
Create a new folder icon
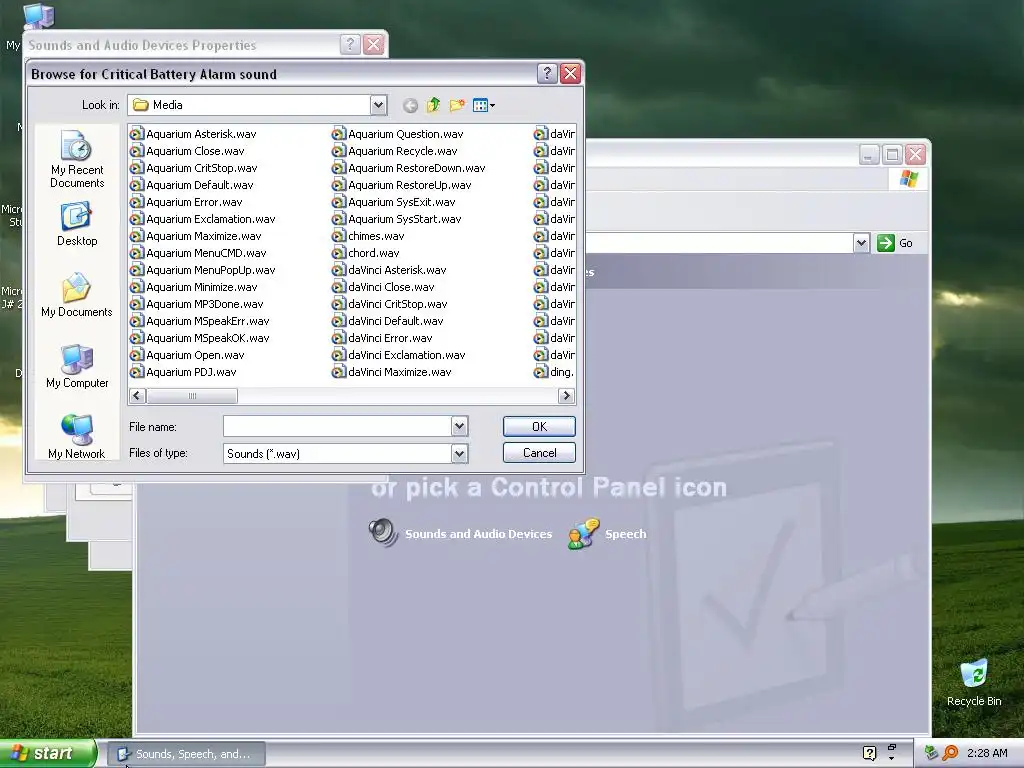457,105
